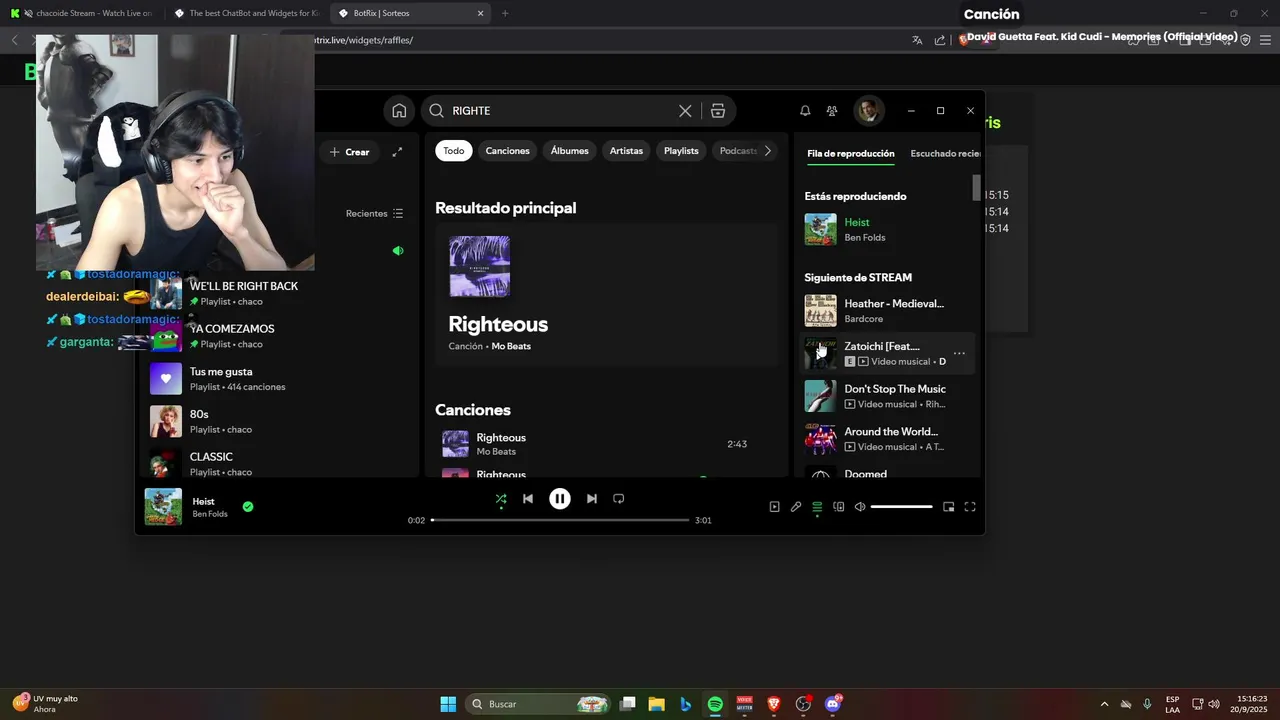Pause playback
The height and width of the screenshot is (720, 1280).
coord(560,499)
